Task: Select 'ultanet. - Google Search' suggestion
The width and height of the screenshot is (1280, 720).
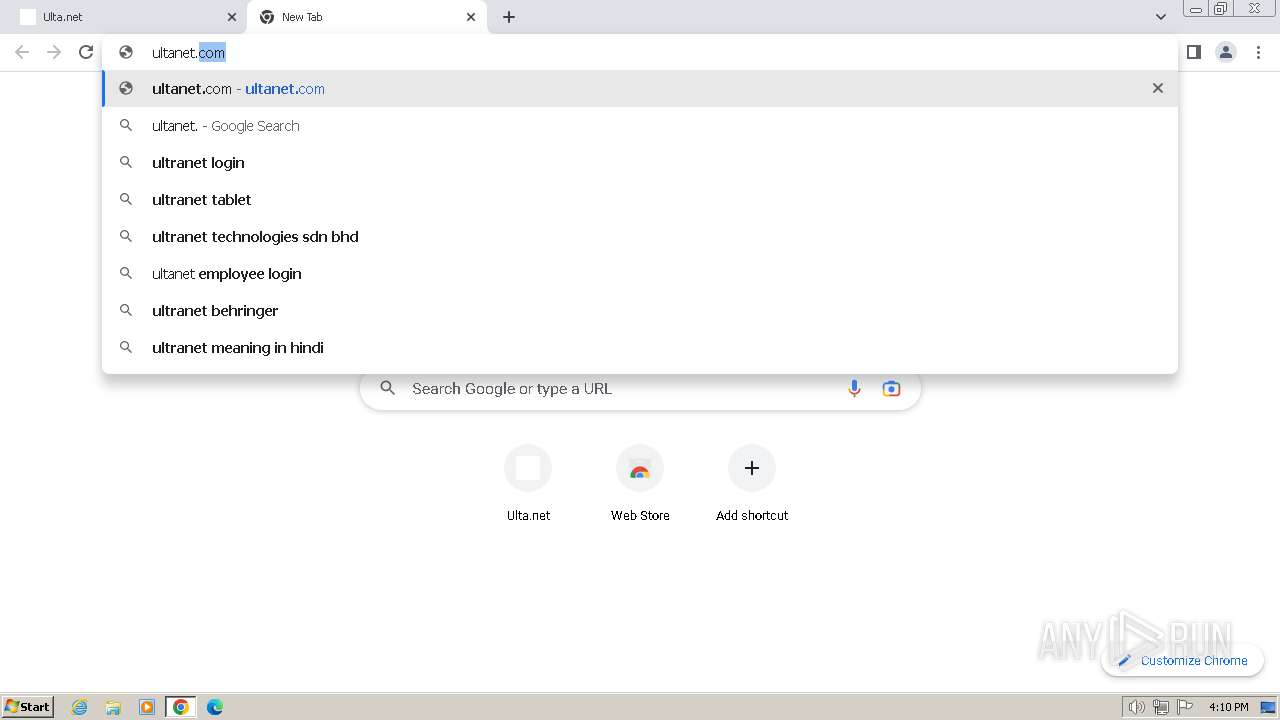Action: click(x=640, y=126)
